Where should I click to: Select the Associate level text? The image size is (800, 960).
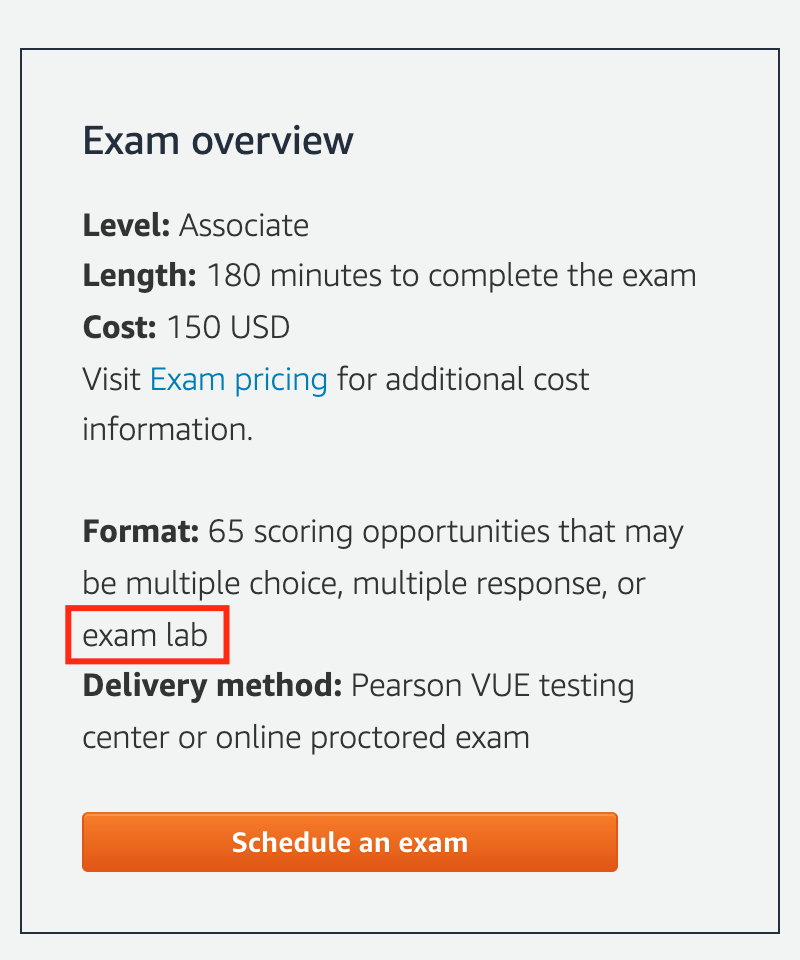244,225
